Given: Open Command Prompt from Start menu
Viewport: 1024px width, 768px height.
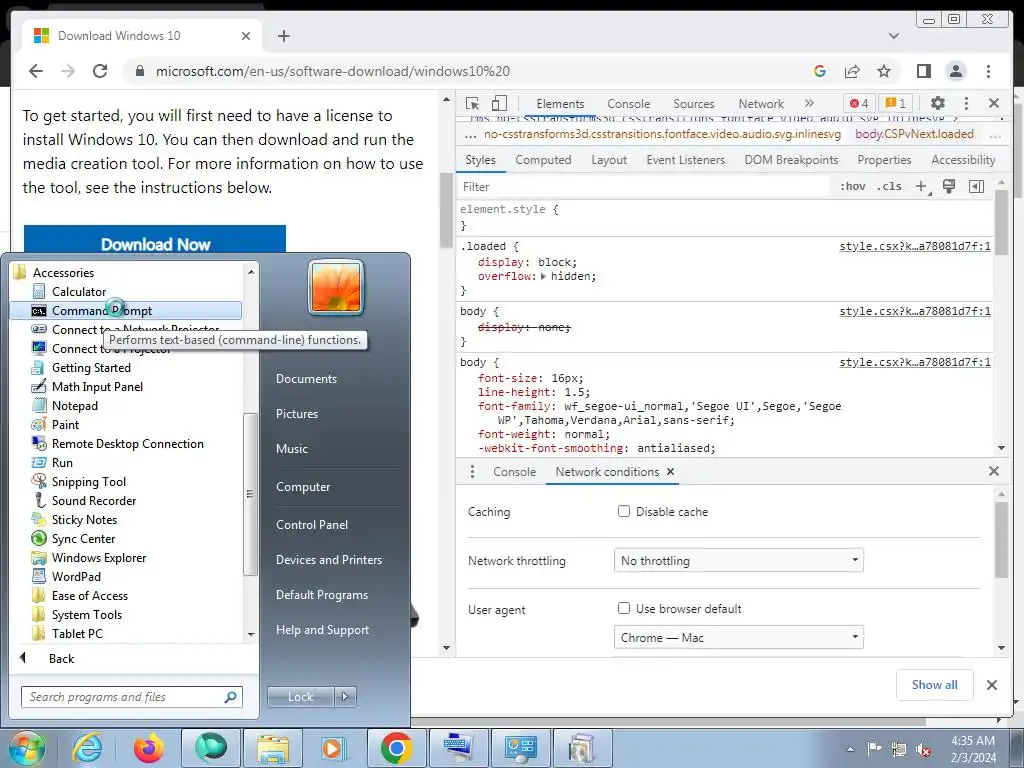Looking at the screenshot, I should [126, 311].
